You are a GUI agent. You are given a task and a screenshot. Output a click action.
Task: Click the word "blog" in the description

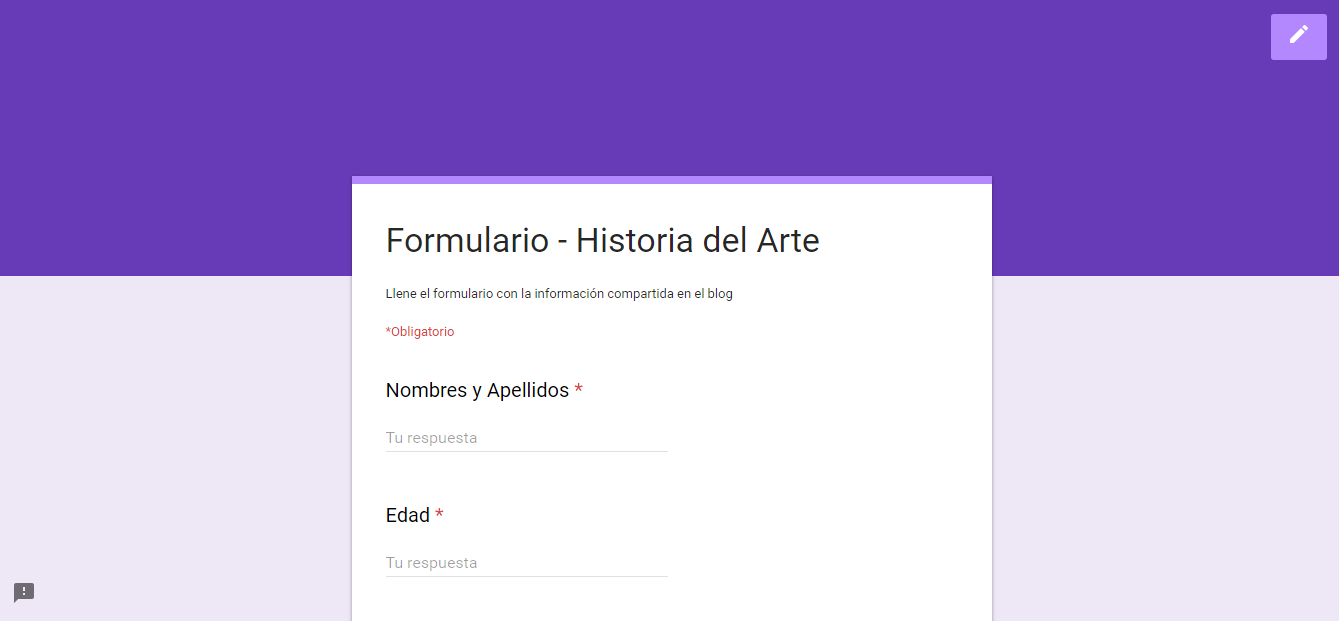coord(720,294)
